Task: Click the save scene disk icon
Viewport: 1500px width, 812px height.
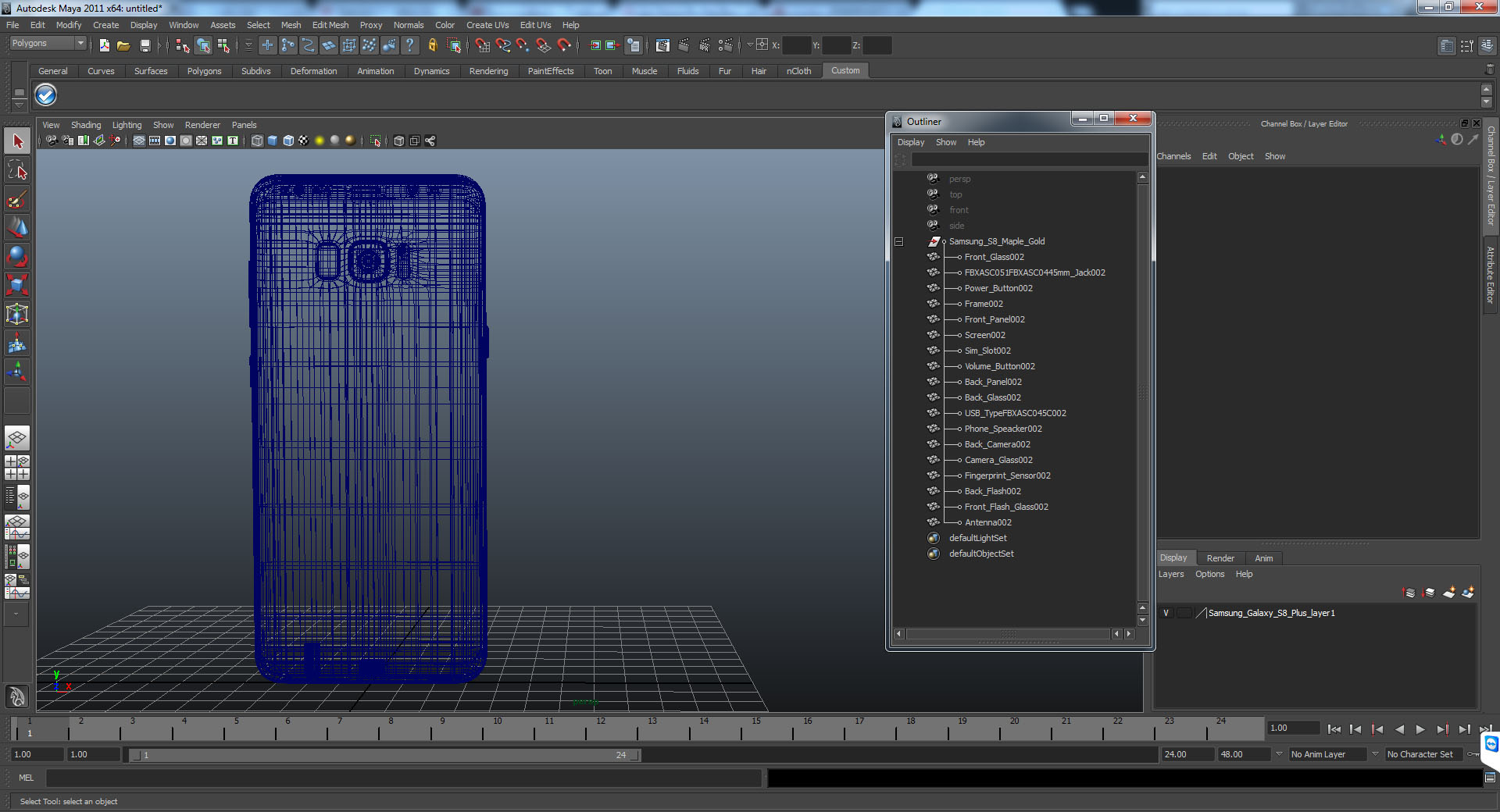Action: click(145, 45)
